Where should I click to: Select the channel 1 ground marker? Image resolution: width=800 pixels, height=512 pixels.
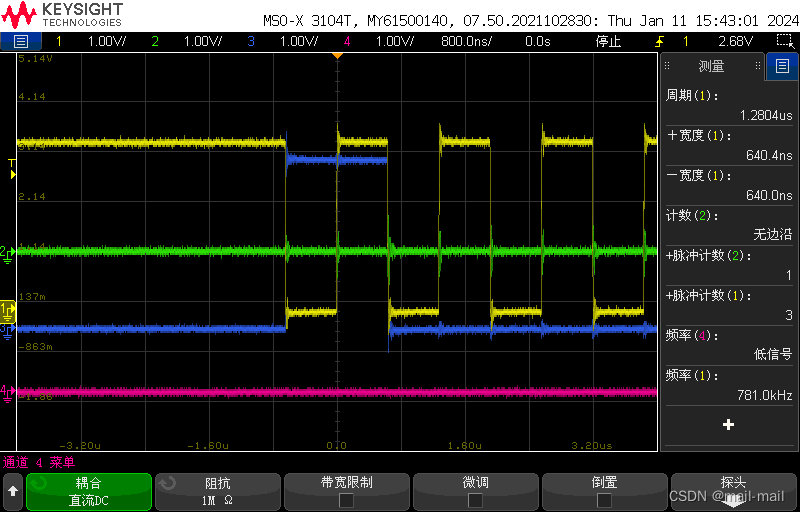[8, 311]
